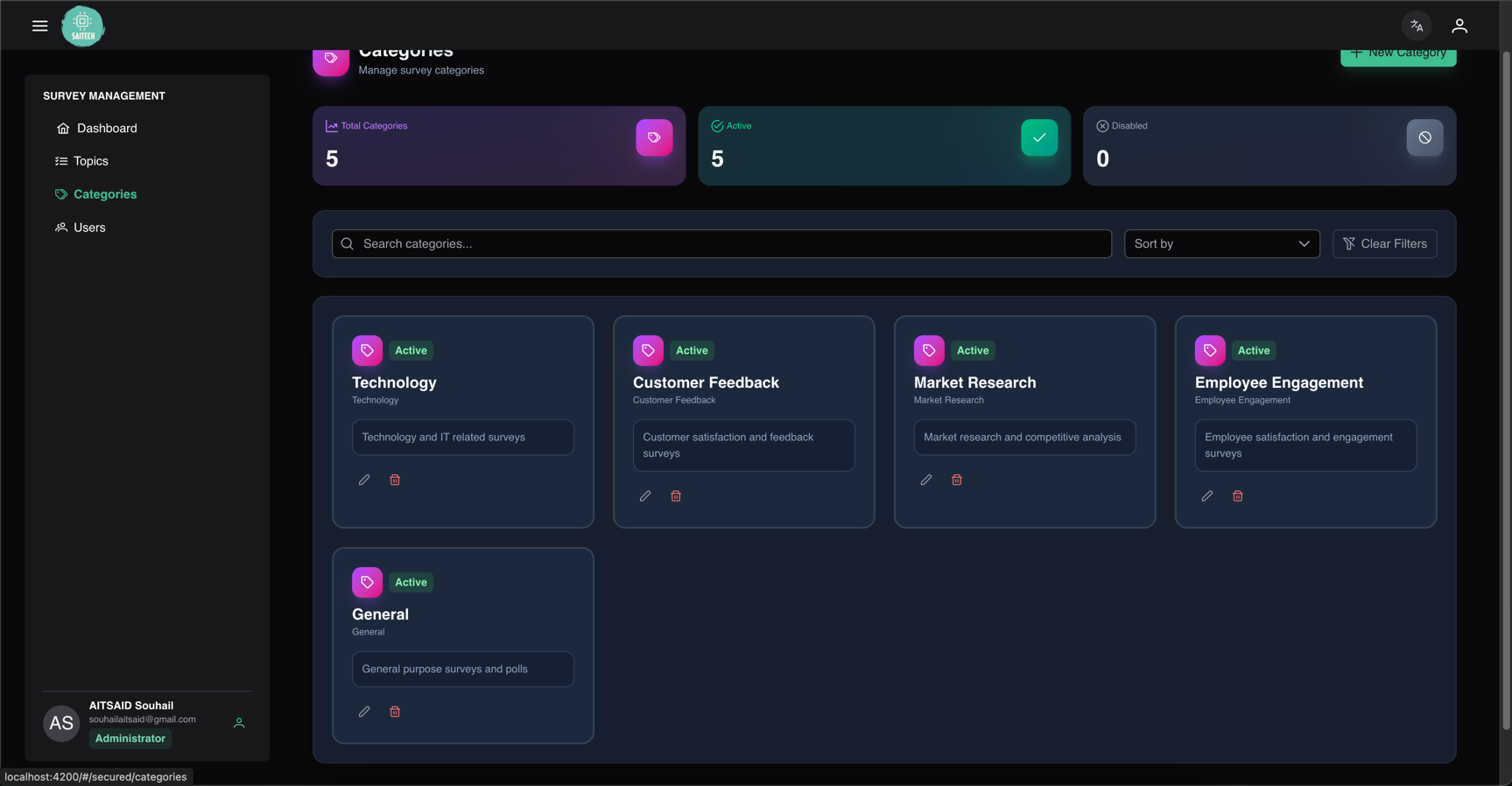The width and height of the screenshot is (1512, 786).
Task: Click the grey Disabled ban icon
Action: coord(1424,137)
